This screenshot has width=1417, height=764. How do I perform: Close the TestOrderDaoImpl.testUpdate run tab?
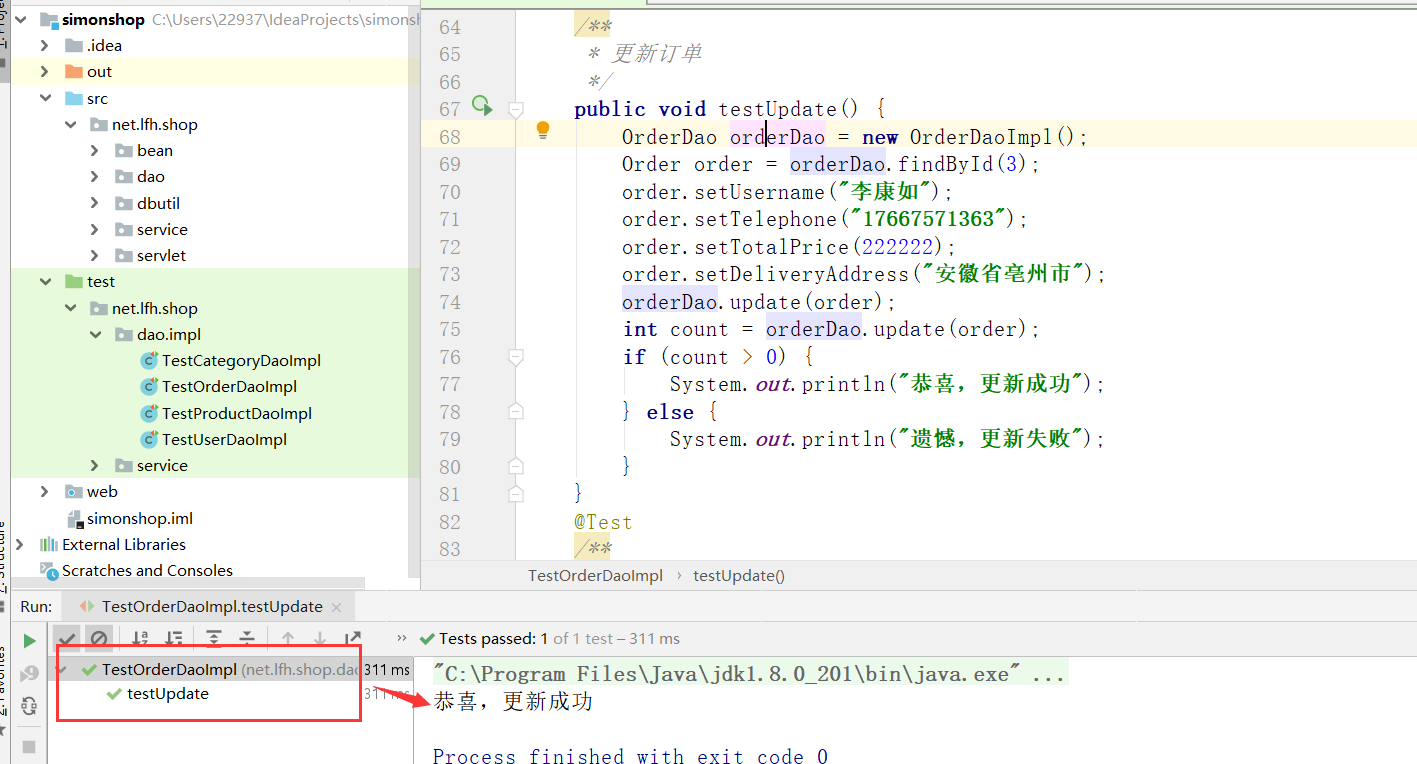(x=336, y=607)
